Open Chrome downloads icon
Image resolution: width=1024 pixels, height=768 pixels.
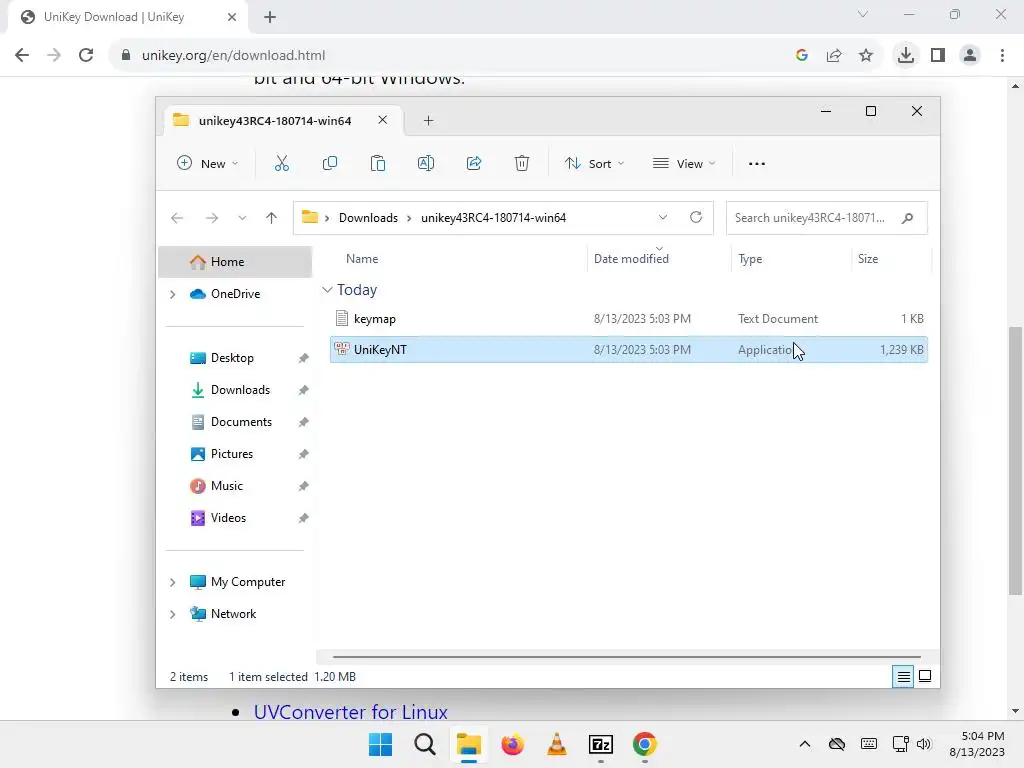pos(906,56)
